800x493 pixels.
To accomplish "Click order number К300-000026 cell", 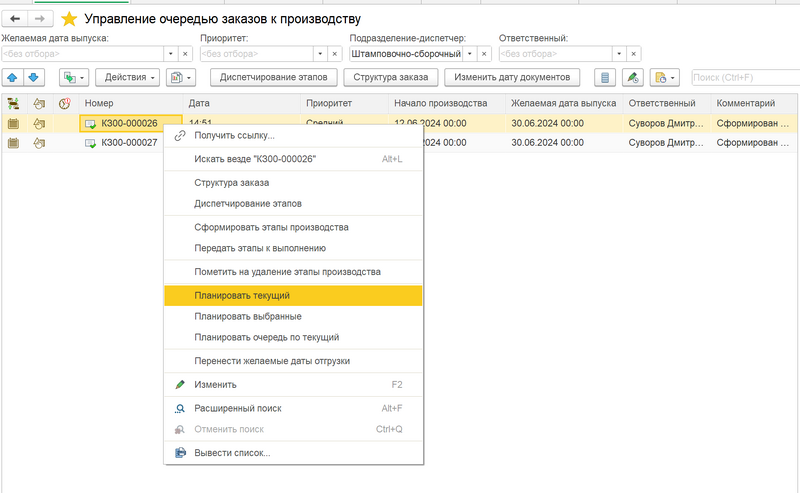I will pyautogui.click(x=131, y=124).
